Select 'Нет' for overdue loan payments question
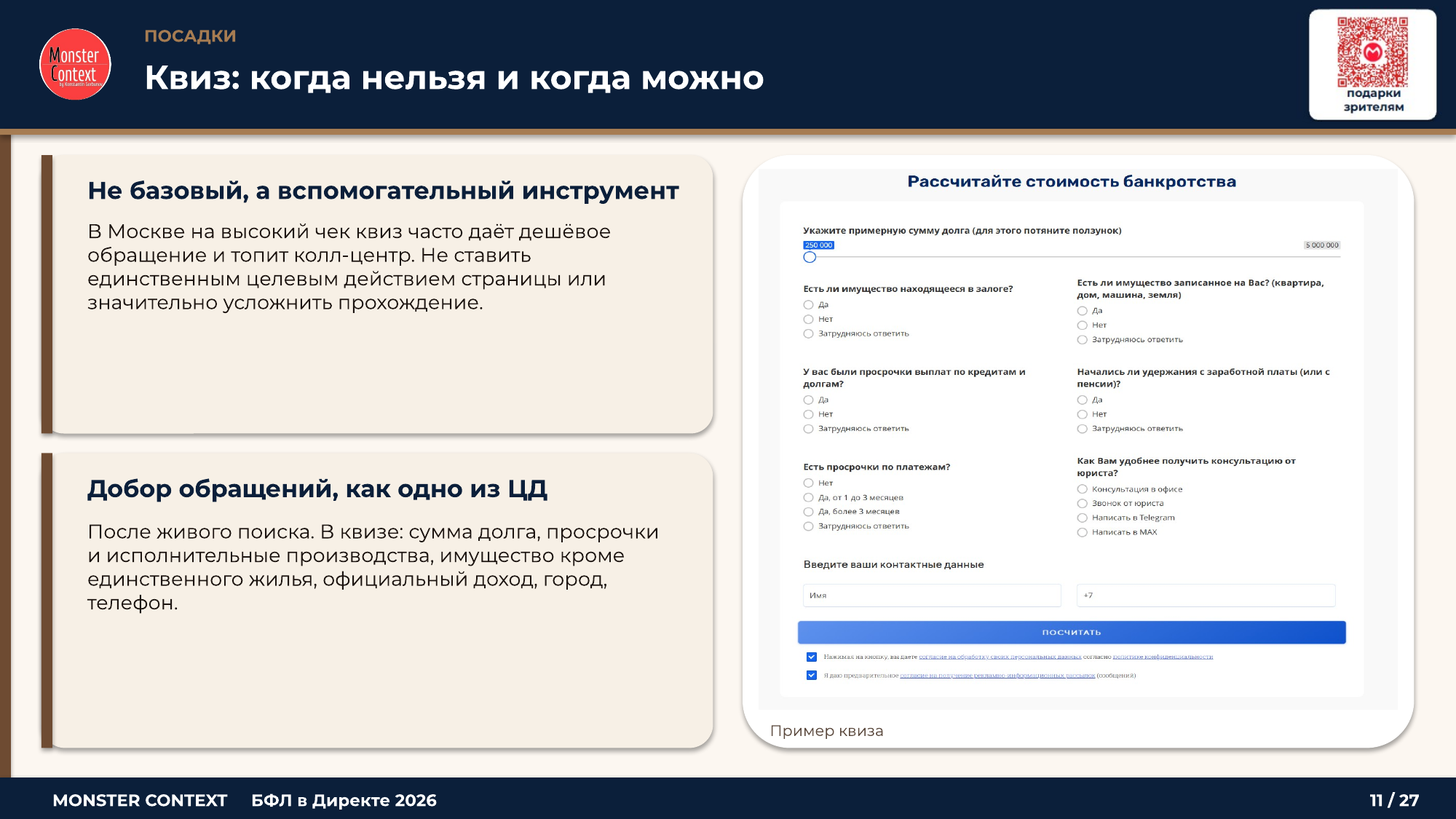The image size is (1456, 819). [x=808, y=414]
